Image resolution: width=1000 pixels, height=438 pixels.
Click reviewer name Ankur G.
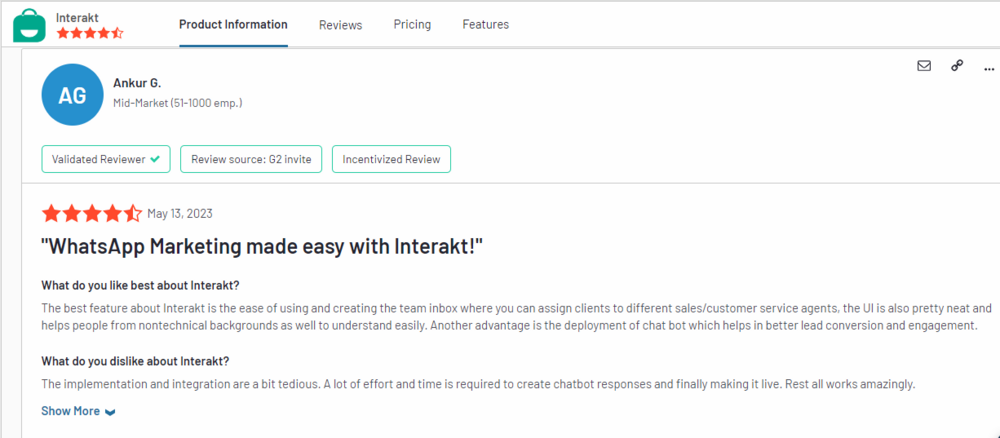[x=137, y=82]
